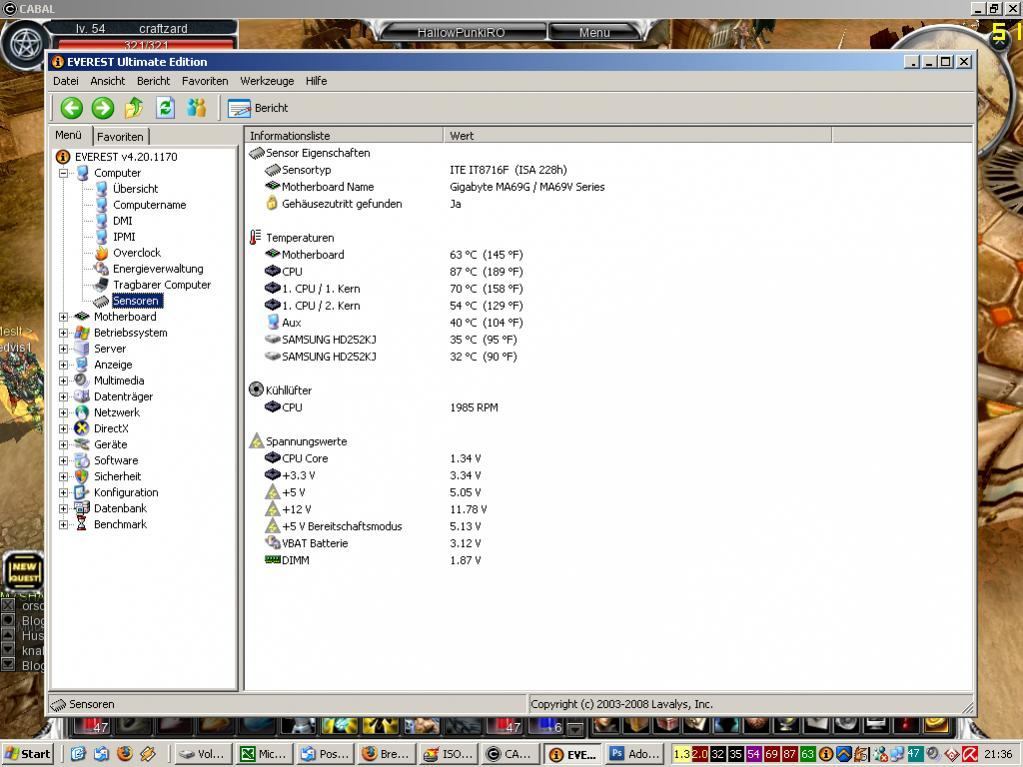
Task: Open the Bericht report wizard
Action: pyautogui.click(x=258, y=108)
